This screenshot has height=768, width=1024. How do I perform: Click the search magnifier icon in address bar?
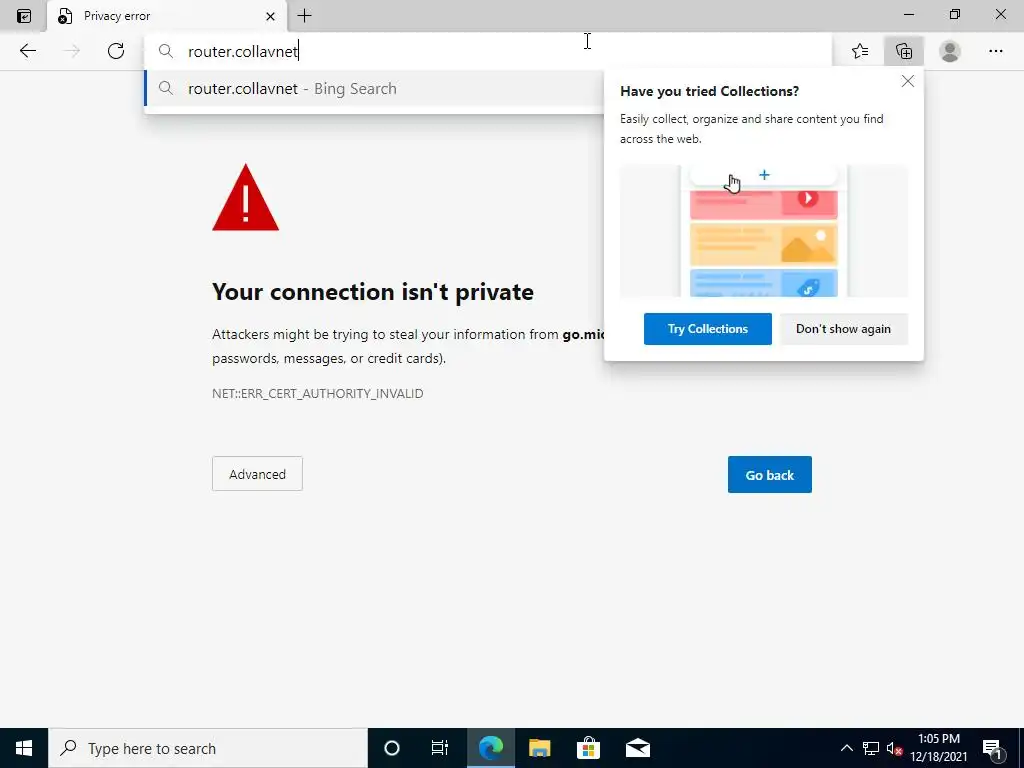pyautogui.click(x=166, y=51)
